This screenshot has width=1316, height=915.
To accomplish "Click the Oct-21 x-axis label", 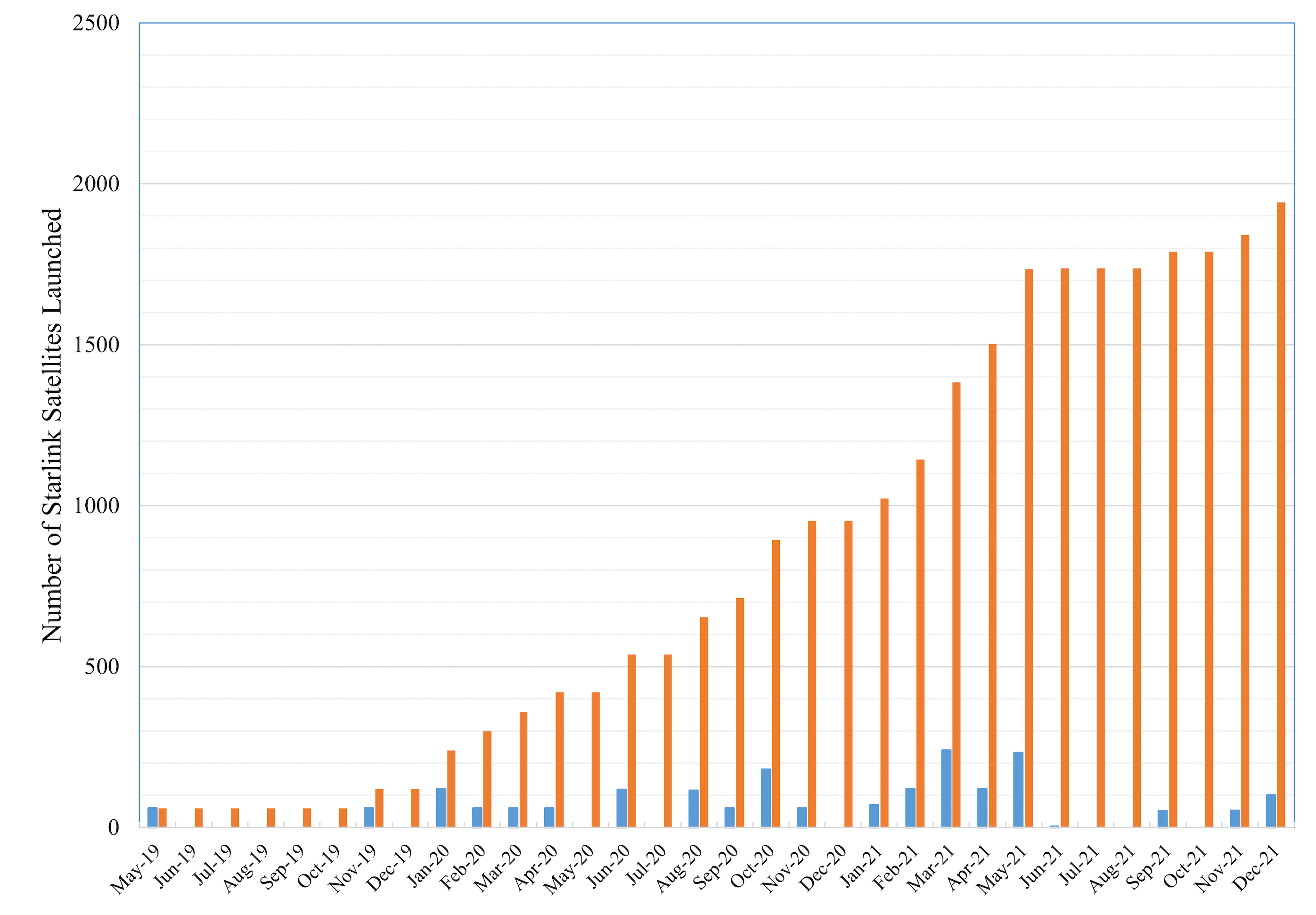I will [x=1185, y=867].
